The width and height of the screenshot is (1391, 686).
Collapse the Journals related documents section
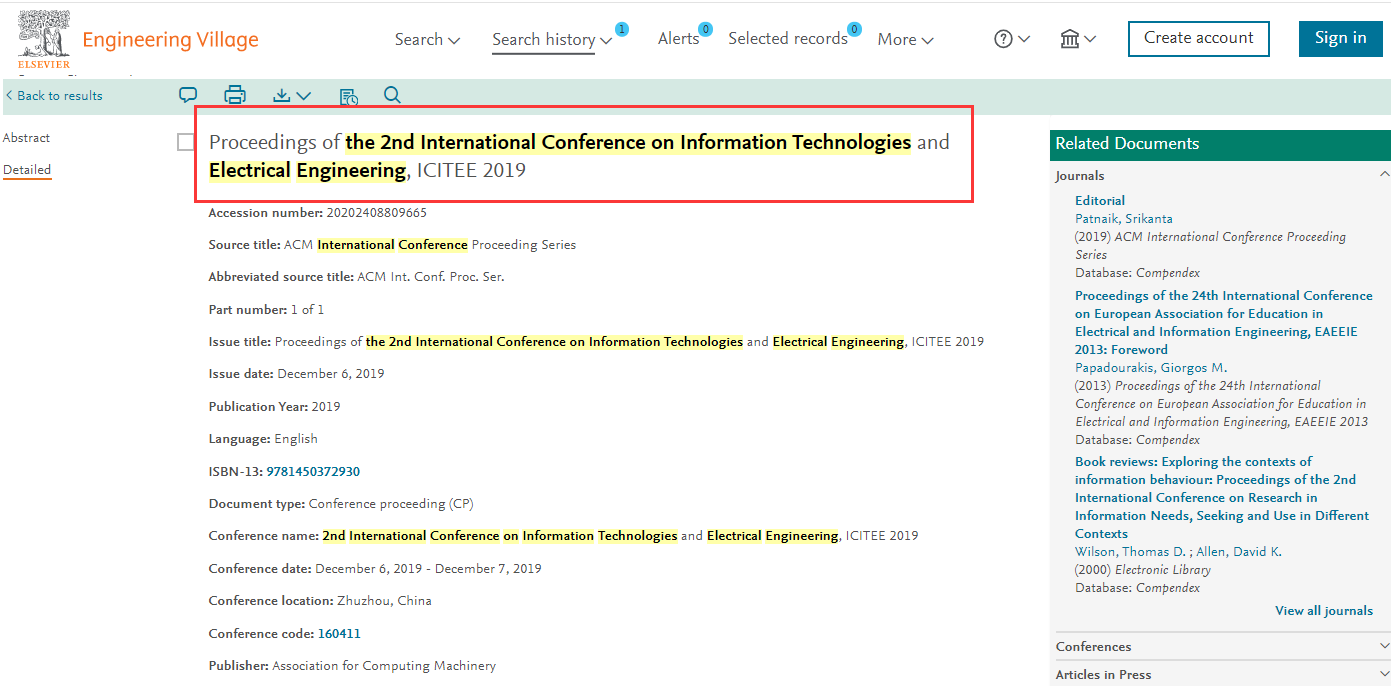coord(1384,176)
